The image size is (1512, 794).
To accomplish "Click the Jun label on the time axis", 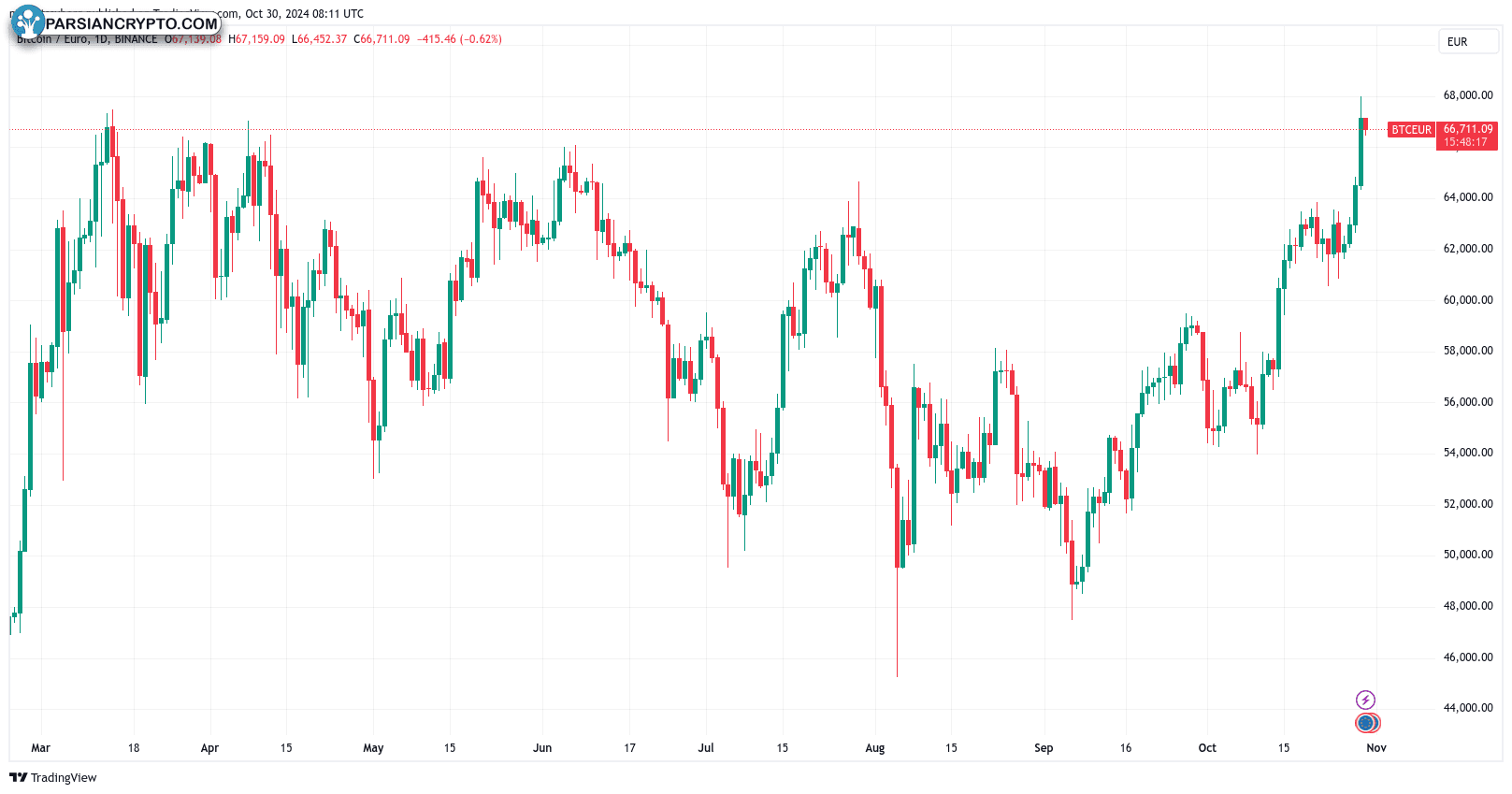I will (542, 748).
